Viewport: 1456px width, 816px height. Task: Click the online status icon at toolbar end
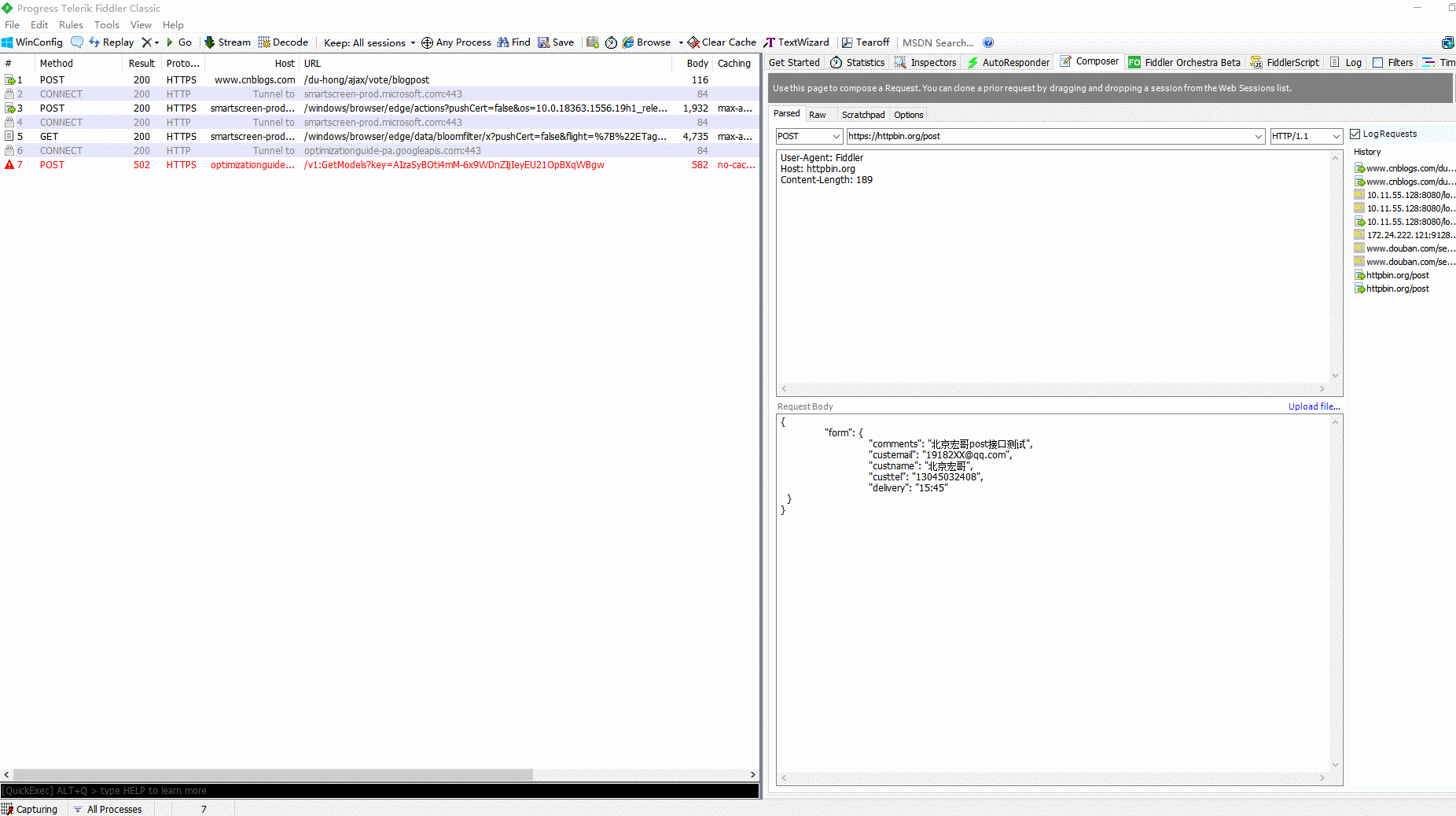click(x=1448, y=42)
